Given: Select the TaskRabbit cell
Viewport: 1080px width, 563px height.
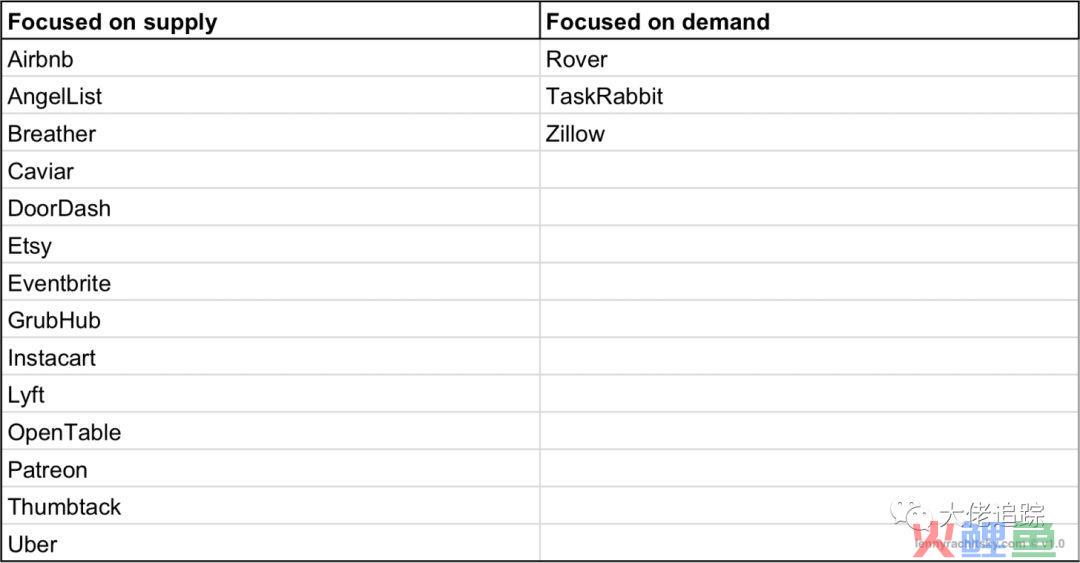Looking at the screenshot, I should [x=809, y=96].
